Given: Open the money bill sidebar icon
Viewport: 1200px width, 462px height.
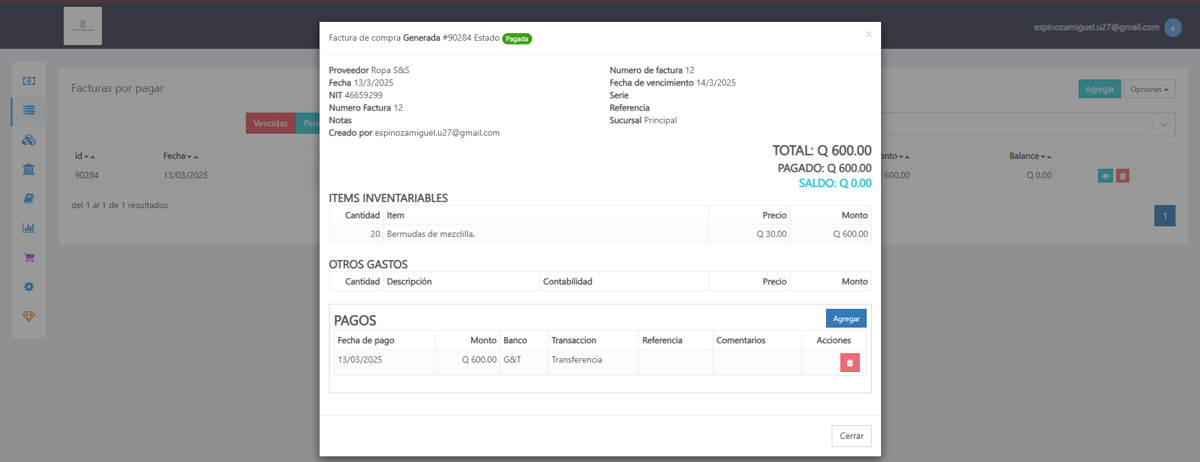Looking at the screenshot, I should (x=29, y=81).
